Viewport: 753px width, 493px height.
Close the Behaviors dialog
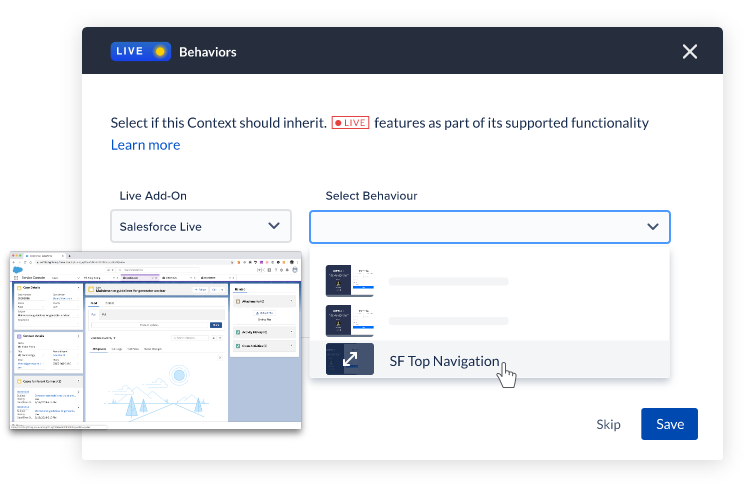point(689,52)
